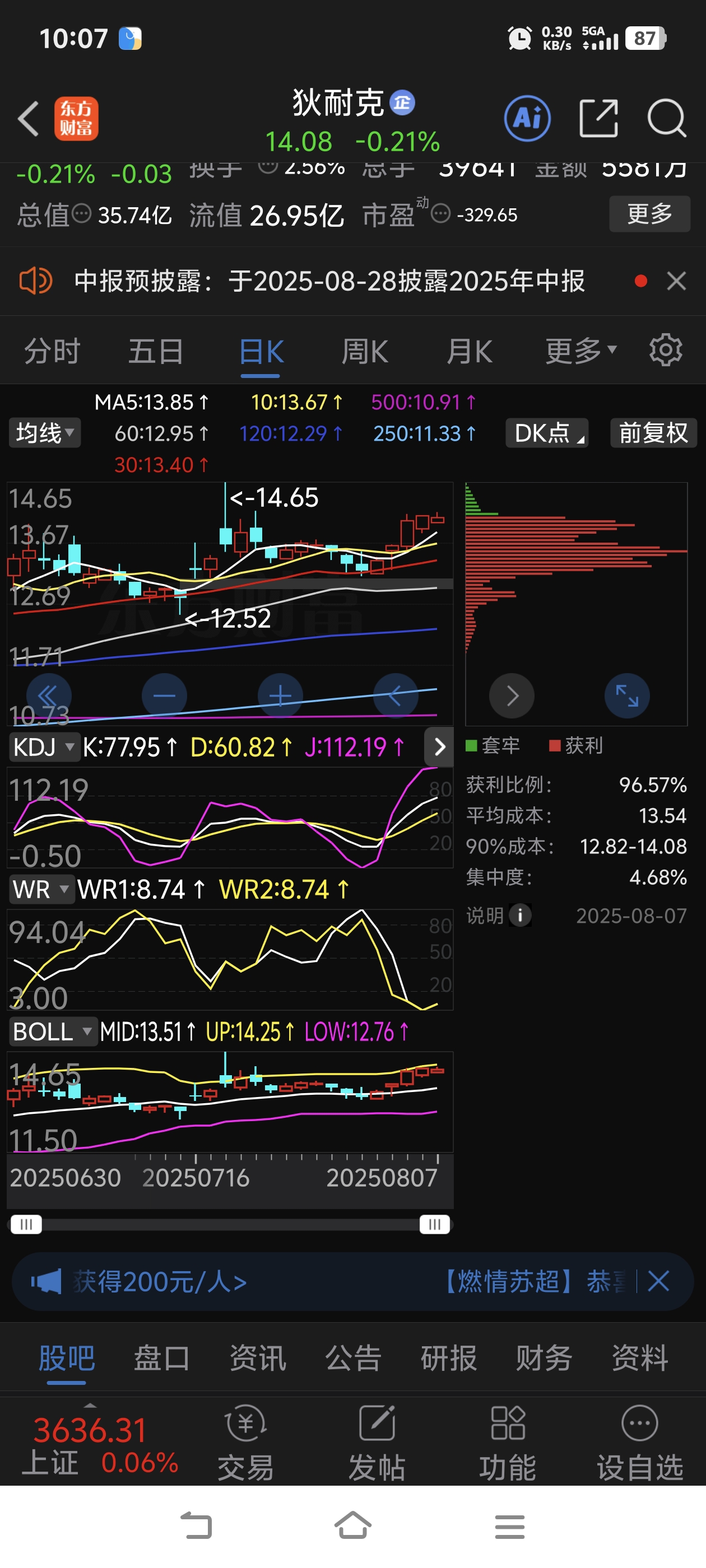706x1568 pixels.
Task: Open the 公告 tab
Action: tap(354, 1358)
